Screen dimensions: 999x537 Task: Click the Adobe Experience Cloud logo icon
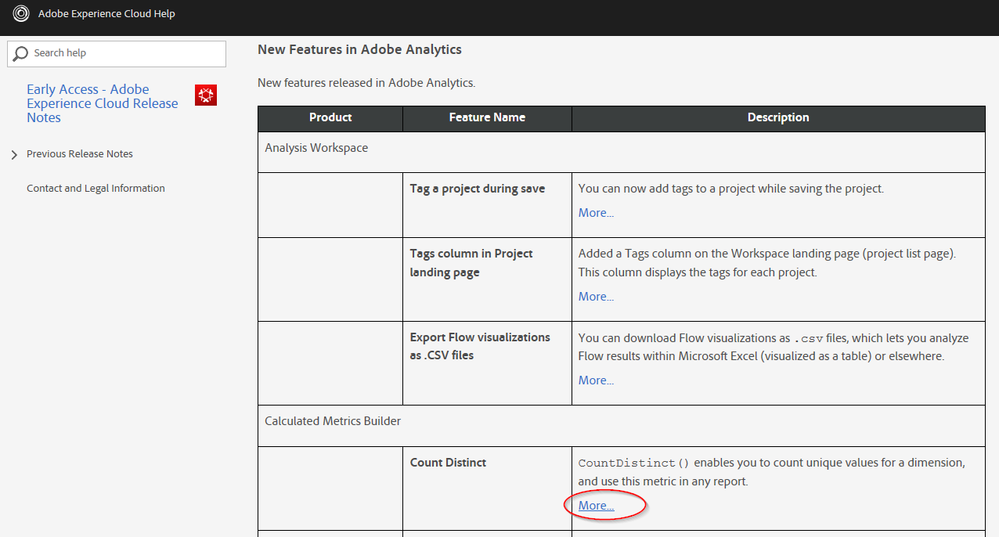(20, 15)
